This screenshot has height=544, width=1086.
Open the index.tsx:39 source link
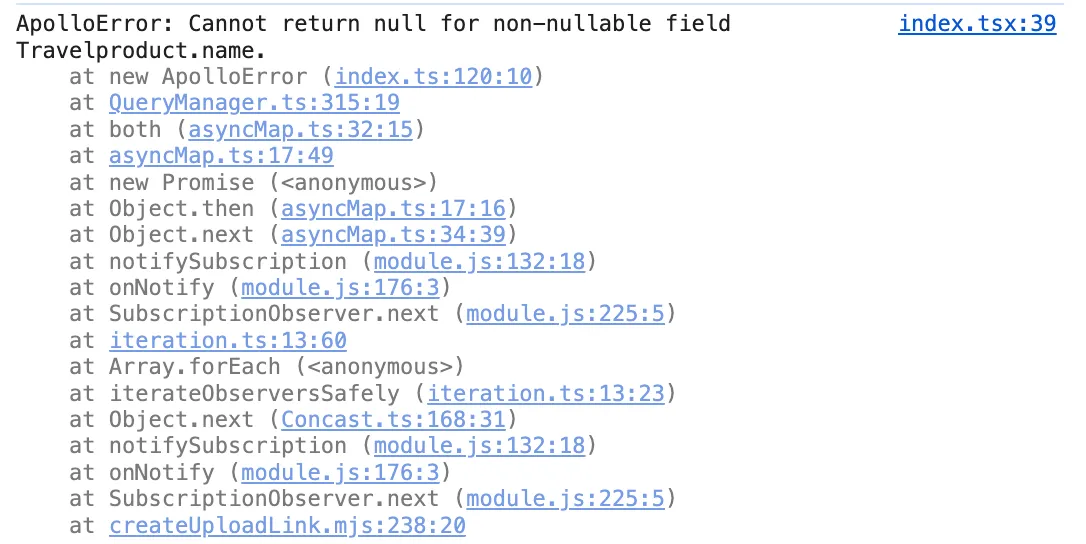click(x=977, y=24)
